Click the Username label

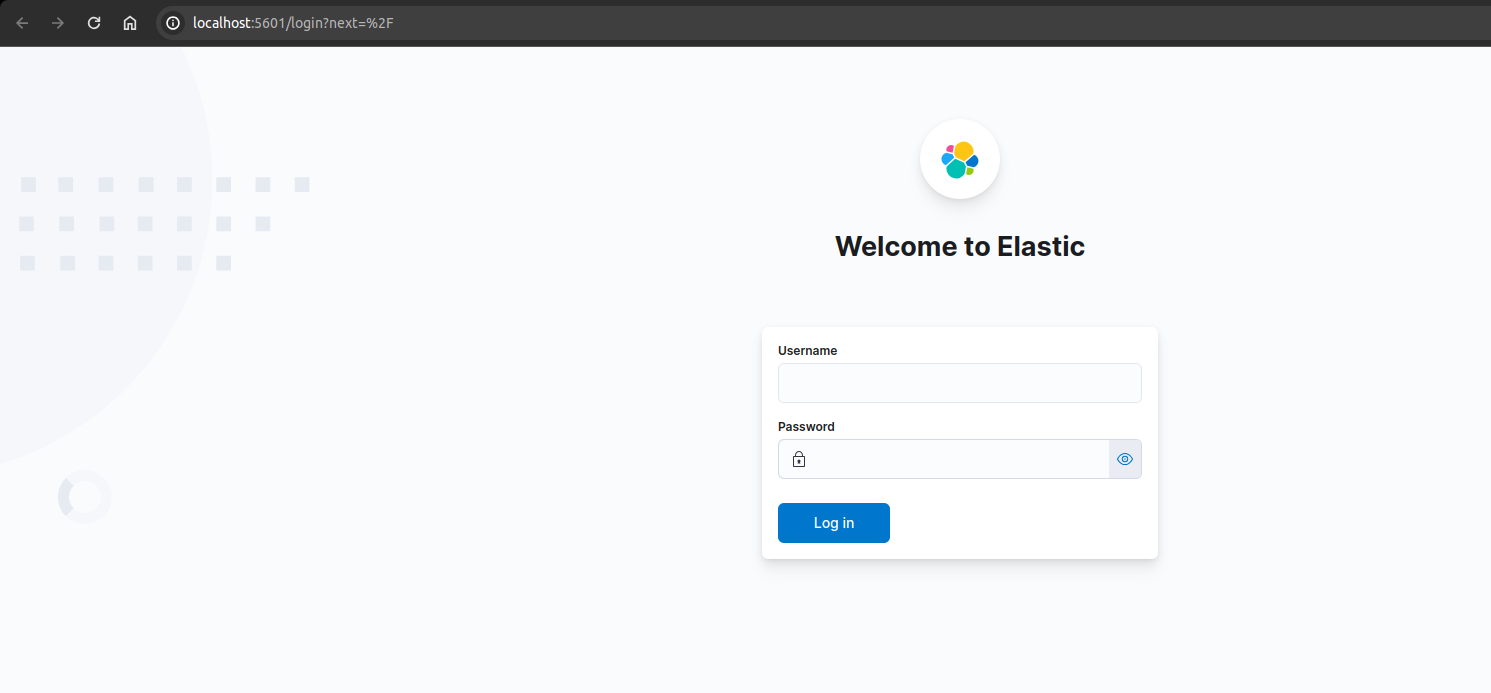[x=808, y=351]
